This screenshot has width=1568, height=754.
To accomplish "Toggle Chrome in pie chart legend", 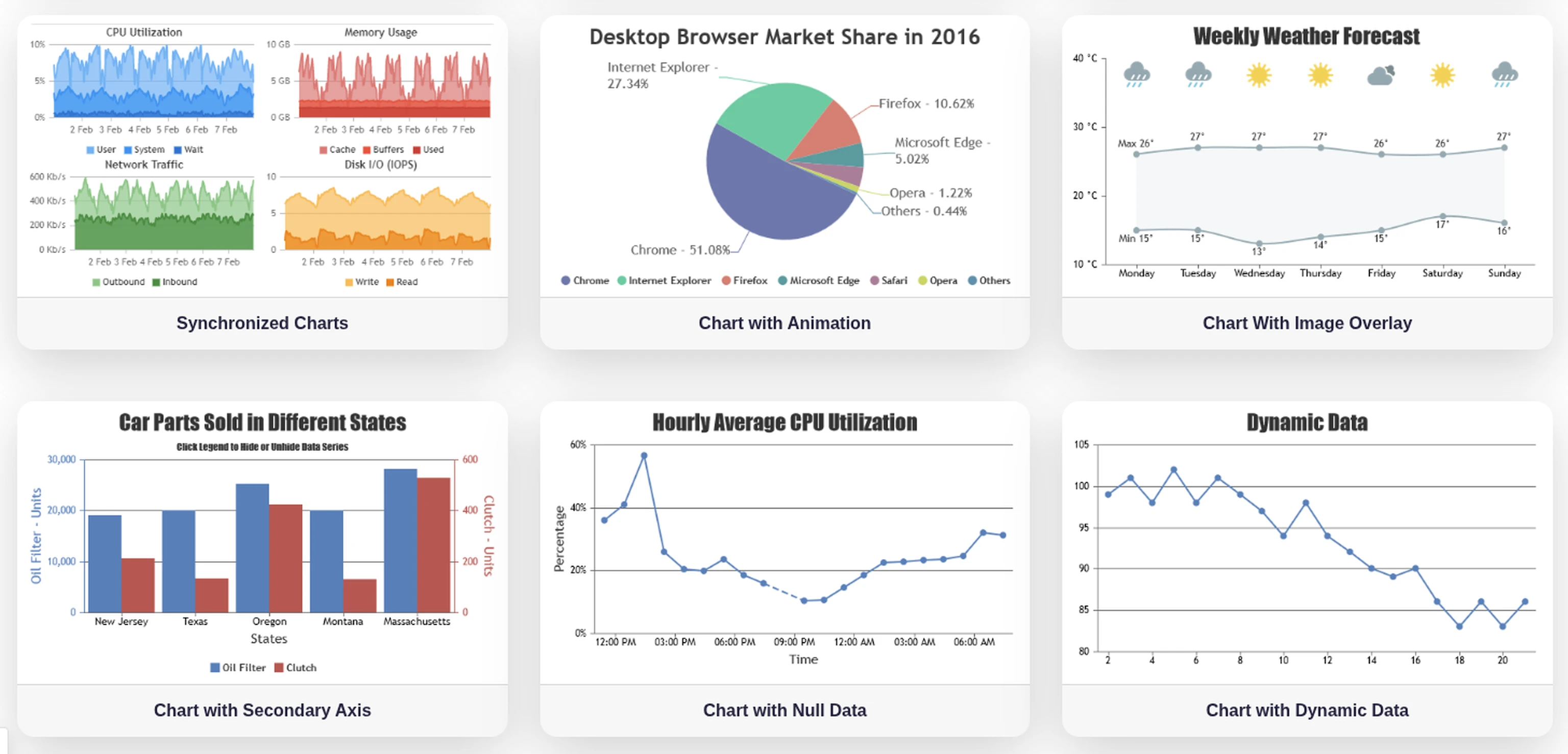I will (584, 281).
